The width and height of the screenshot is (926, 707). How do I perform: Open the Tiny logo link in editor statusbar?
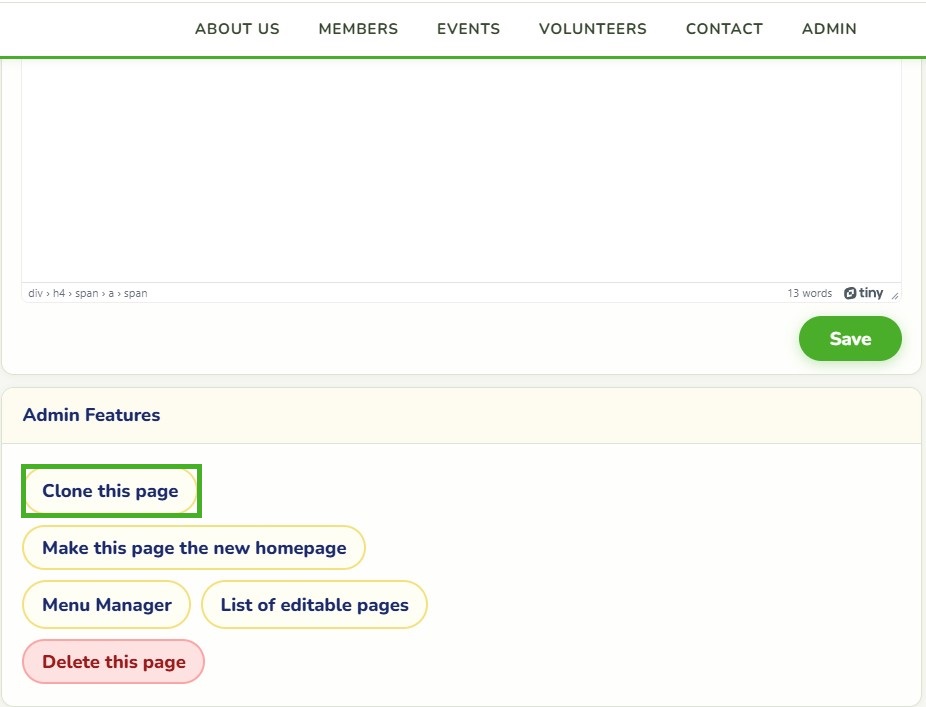[x=863, y=293]
